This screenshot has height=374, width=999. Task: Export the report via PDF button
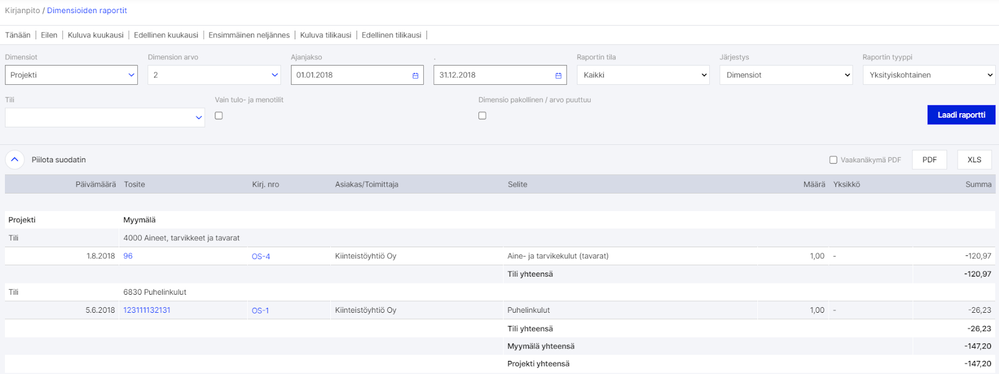click(x=930, y=160)
